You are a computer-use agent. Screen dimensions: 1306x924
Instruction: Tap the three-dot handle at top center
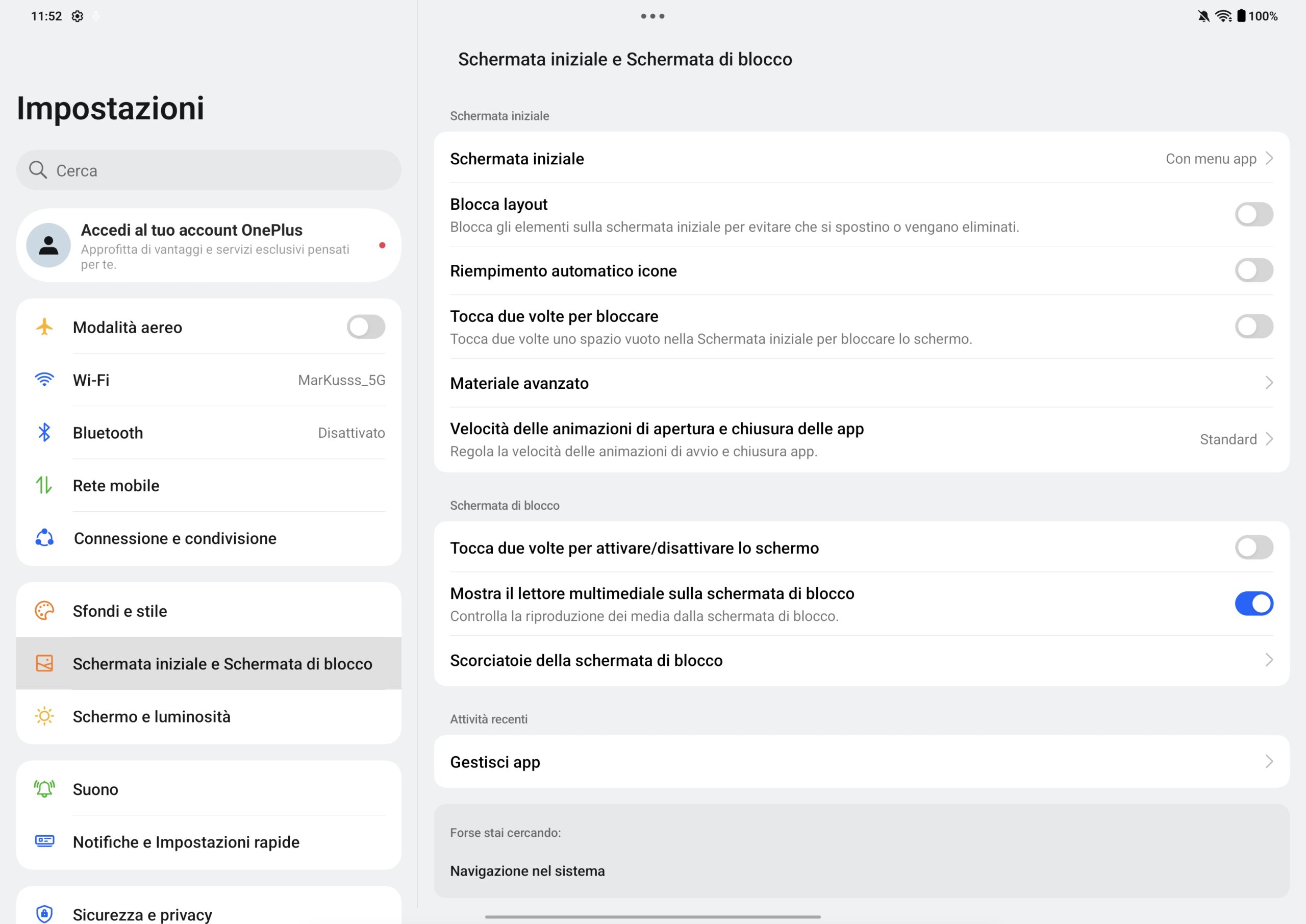coord(652,16)
